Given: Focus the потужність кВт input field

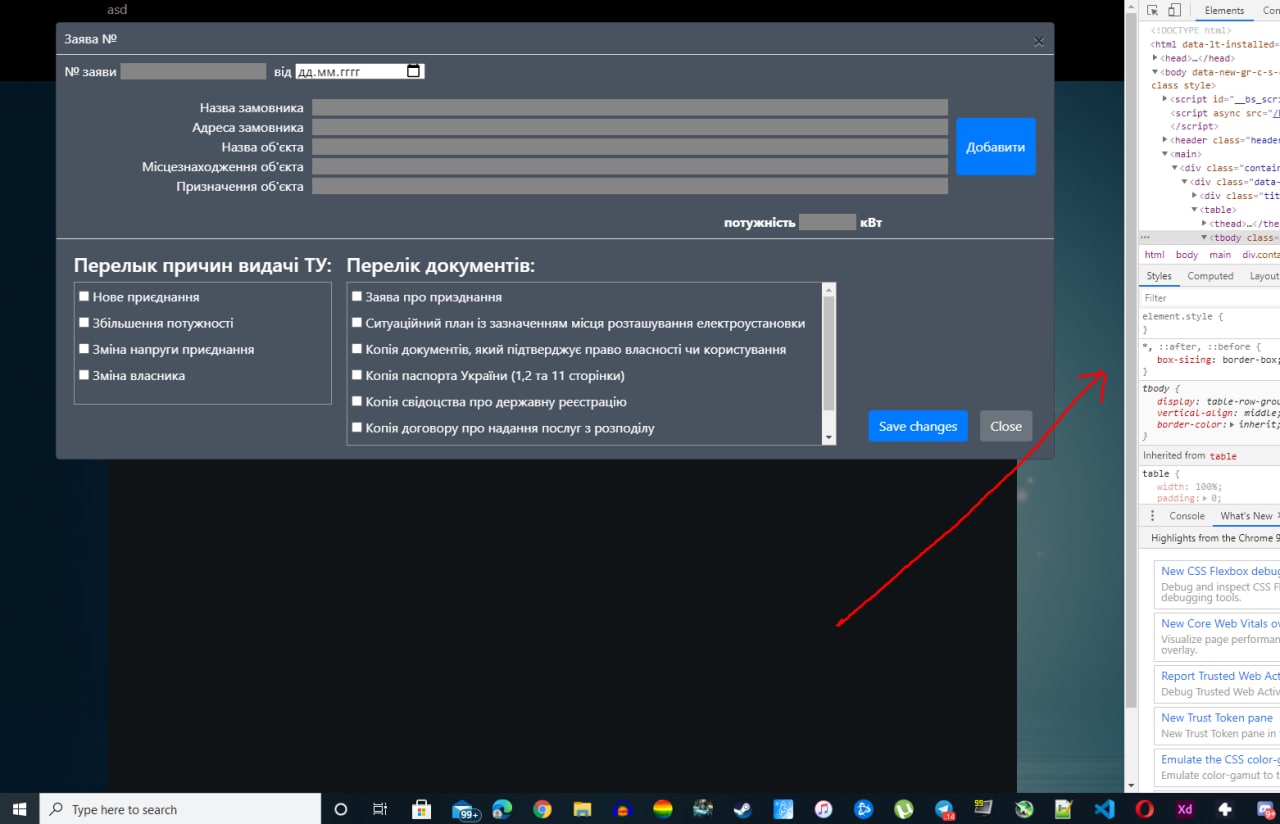Looking at the screenshot, I should (827, 222).
